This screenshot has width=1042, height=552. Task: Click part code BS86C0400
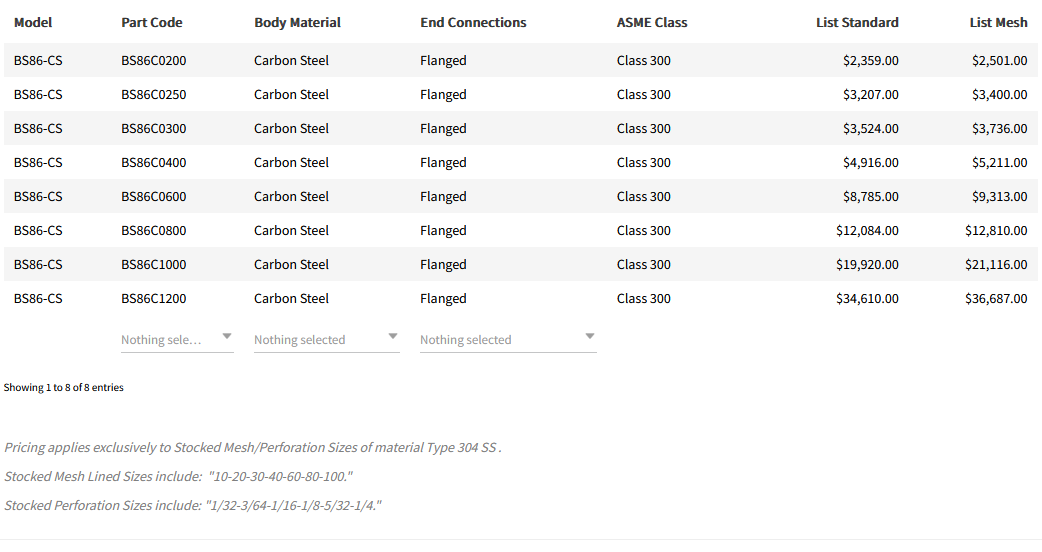pyautogui.click(x=153, y=162)
